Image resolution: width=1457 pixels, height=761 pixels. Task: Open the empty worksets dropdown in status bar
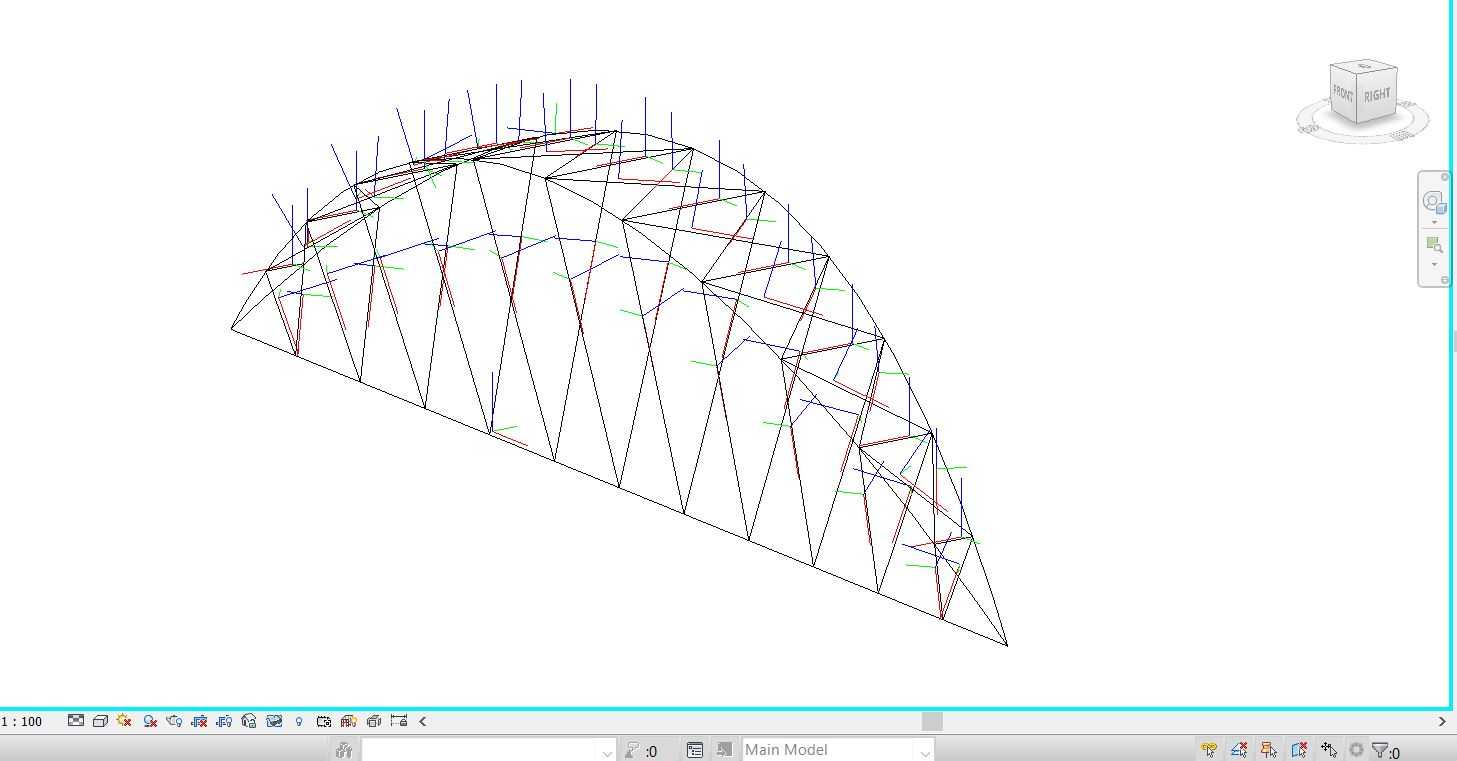coord(606,750)
